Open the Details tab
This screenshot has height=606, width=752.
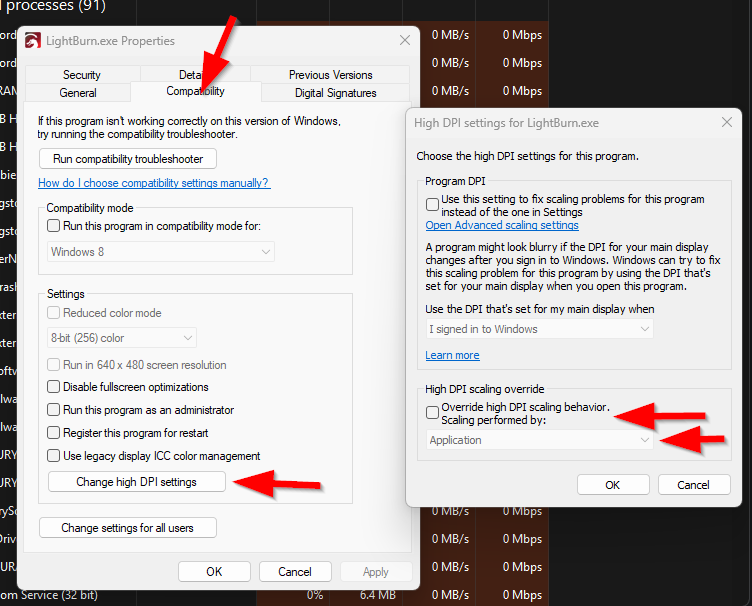[x=195, y=74]
